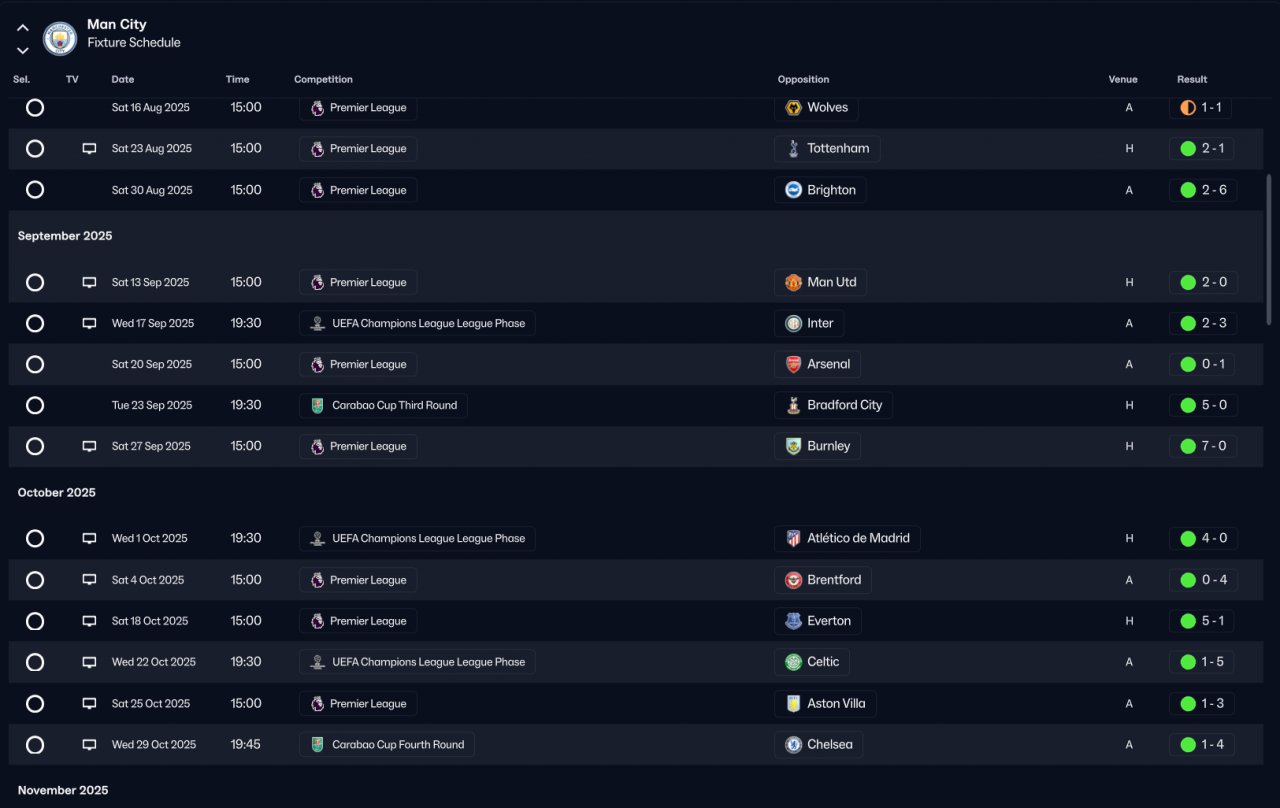Image resolution: width=1280 pixels, height=808 pixels.
Task: Open the 2-1 result against Tottenham
Action: coord(1203,149)
